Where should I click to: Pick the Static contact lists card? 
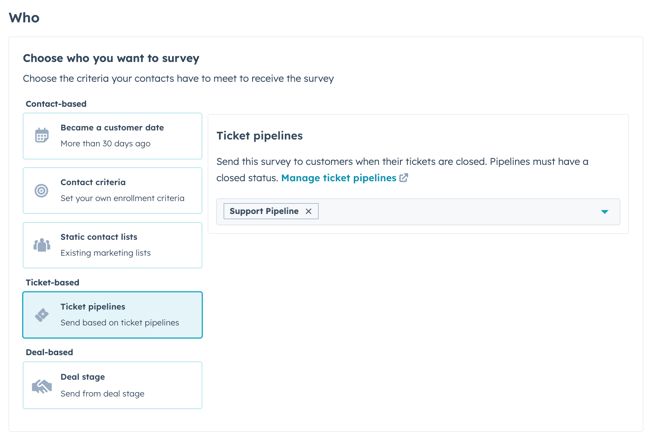(112, 245)
